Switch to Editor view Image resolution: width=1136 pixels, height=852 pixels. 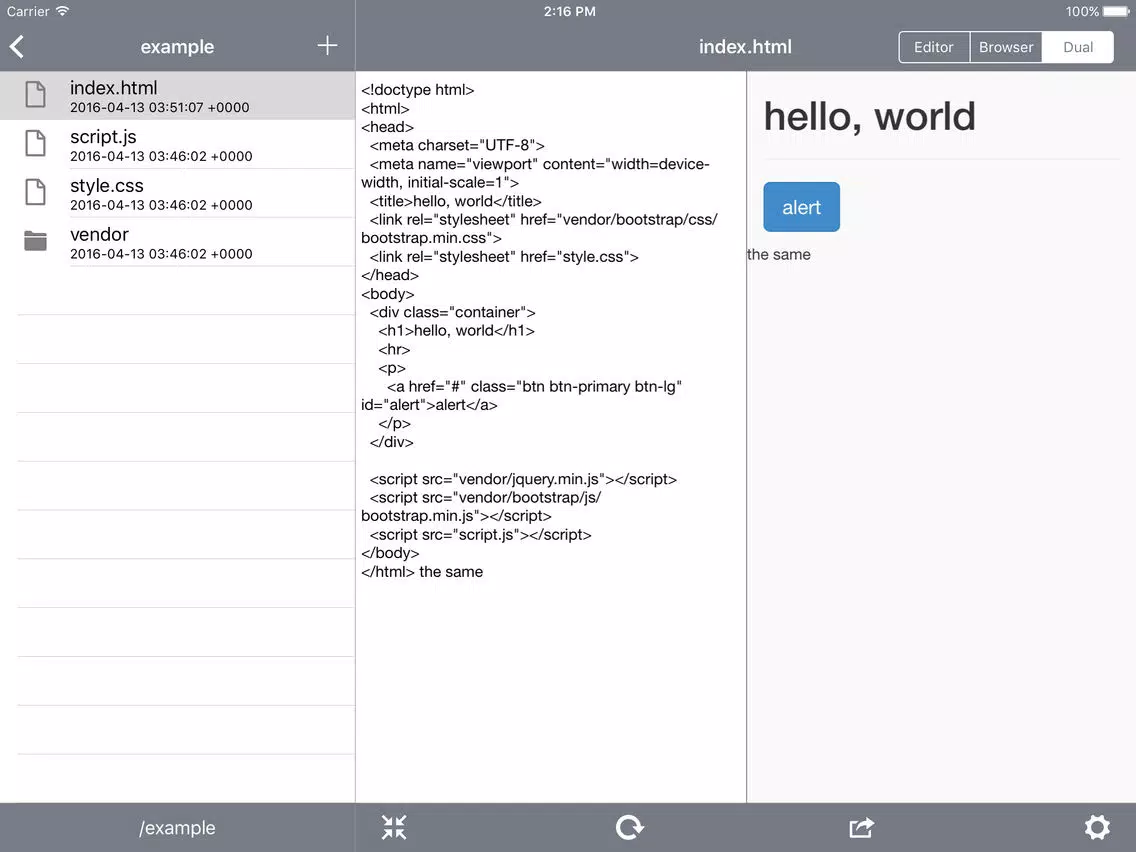click(x=934, y=47)
